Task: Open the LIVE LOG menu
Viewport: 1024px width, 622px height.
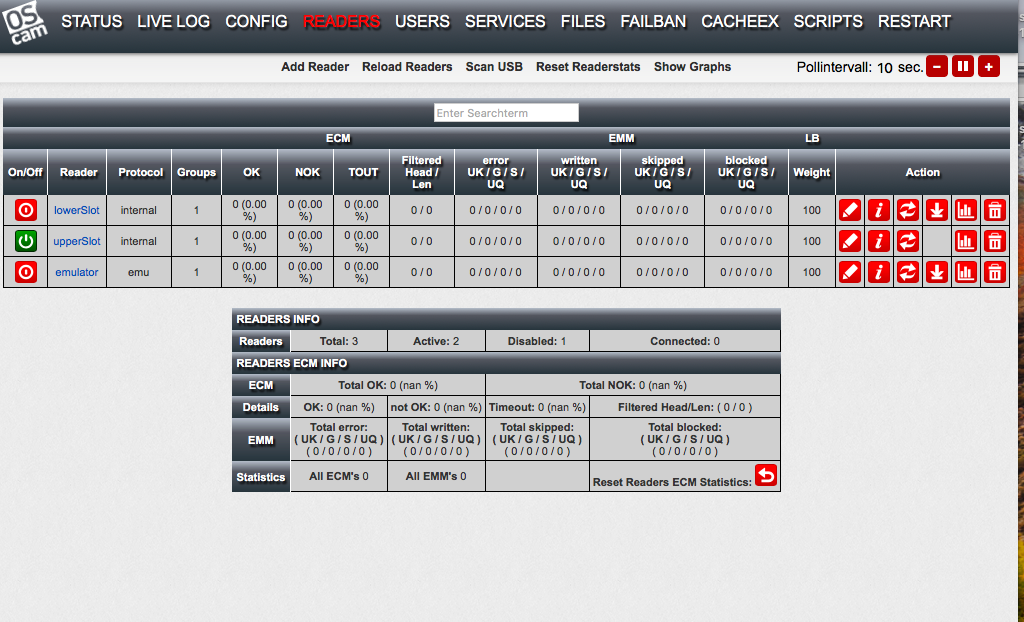Action: pos(173,21)
